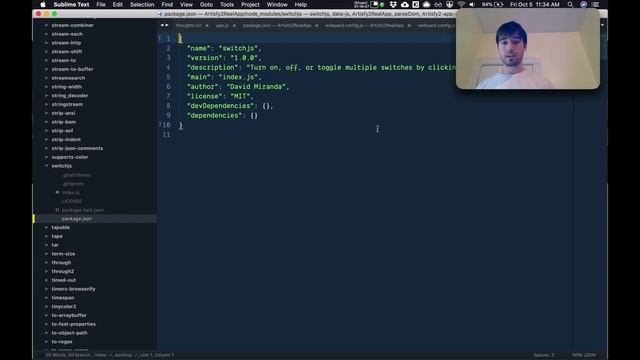Open the Help menu
This screenshot has width=640, height=360.
301,4
